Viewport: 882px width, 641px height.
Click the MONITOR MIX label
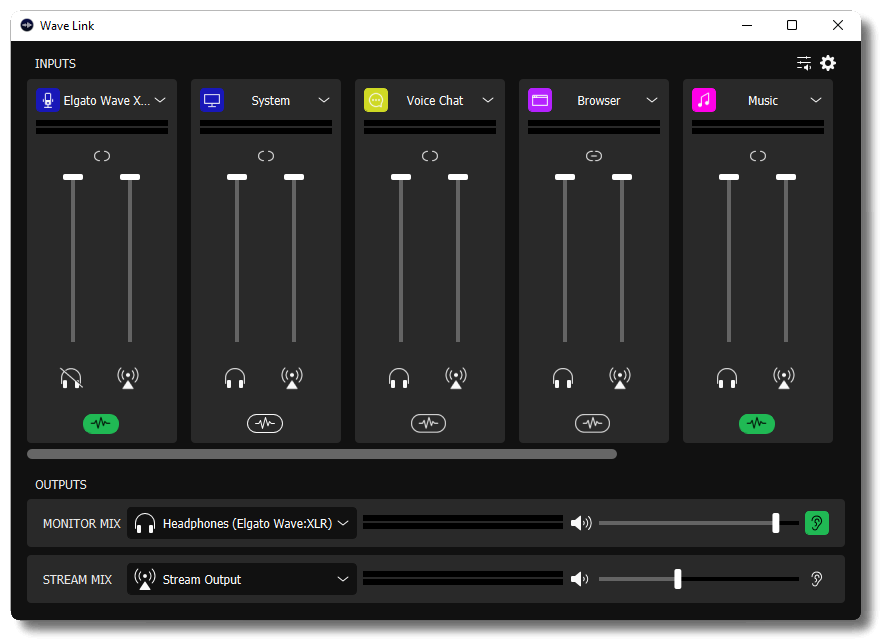coord(82,523)
